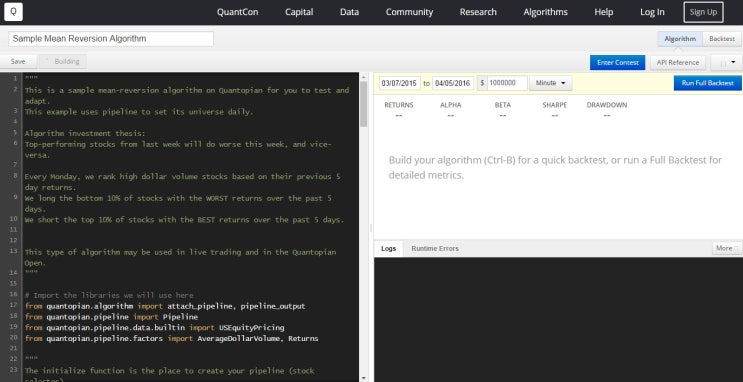Open the Research menu item
Screen dimensions: 743x382
tap(478, 12)
